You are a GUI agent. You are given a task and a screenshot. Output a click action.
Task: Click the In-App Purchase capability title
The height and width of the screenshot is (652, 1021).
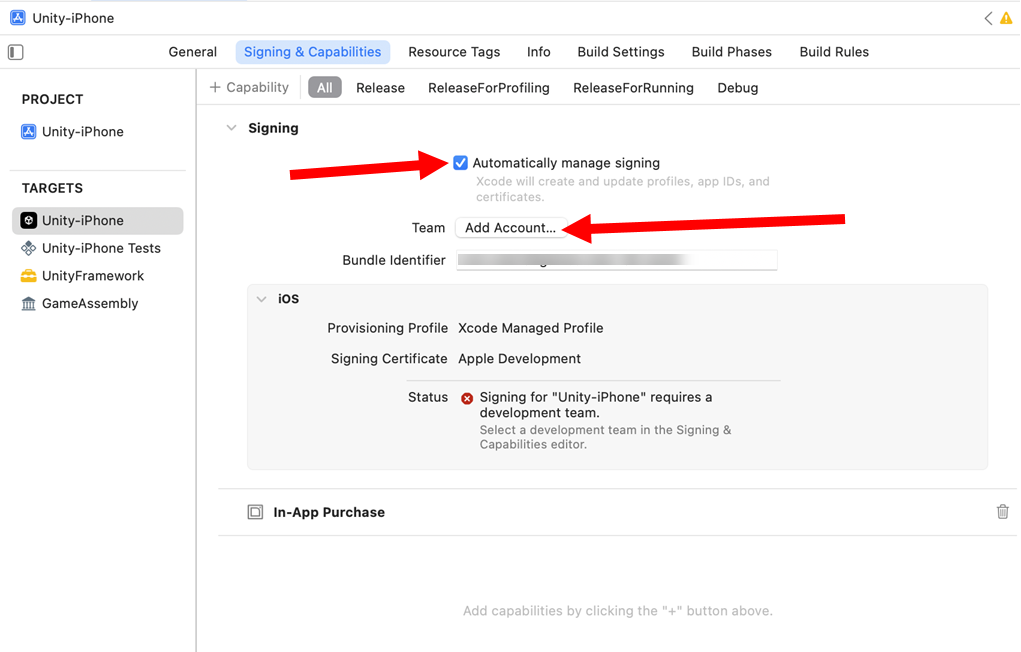coord(329,513)
